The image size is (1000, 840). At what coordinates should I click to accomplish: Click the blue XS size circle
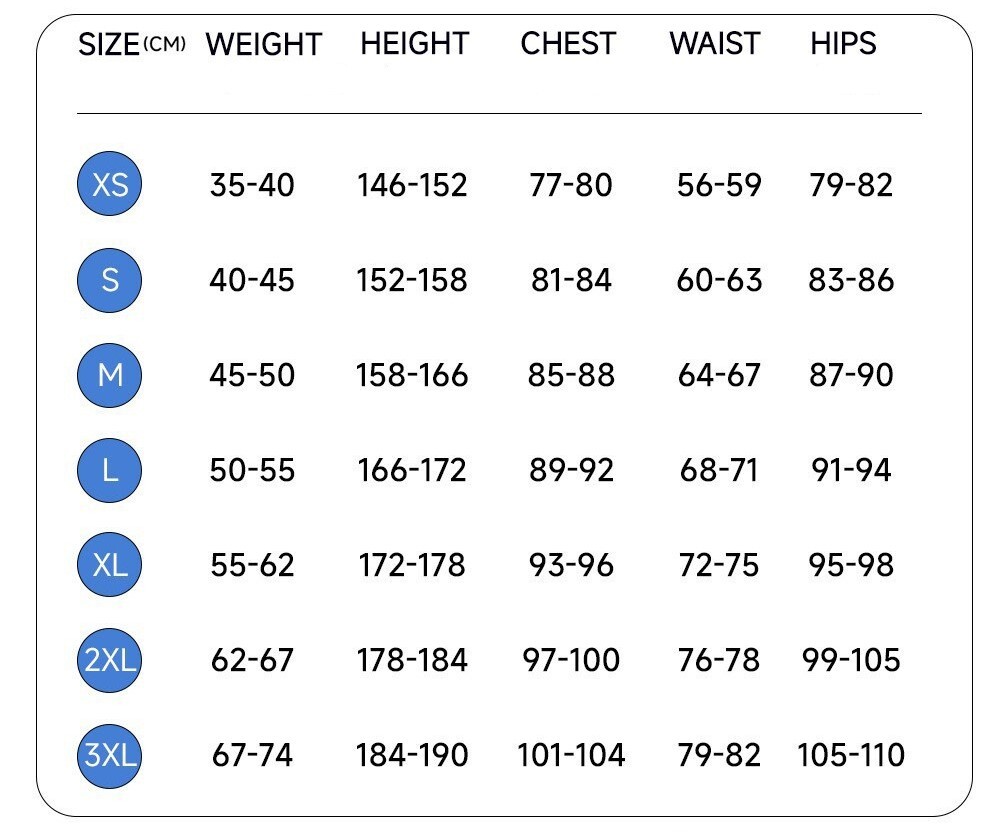[x=110, y=185]
